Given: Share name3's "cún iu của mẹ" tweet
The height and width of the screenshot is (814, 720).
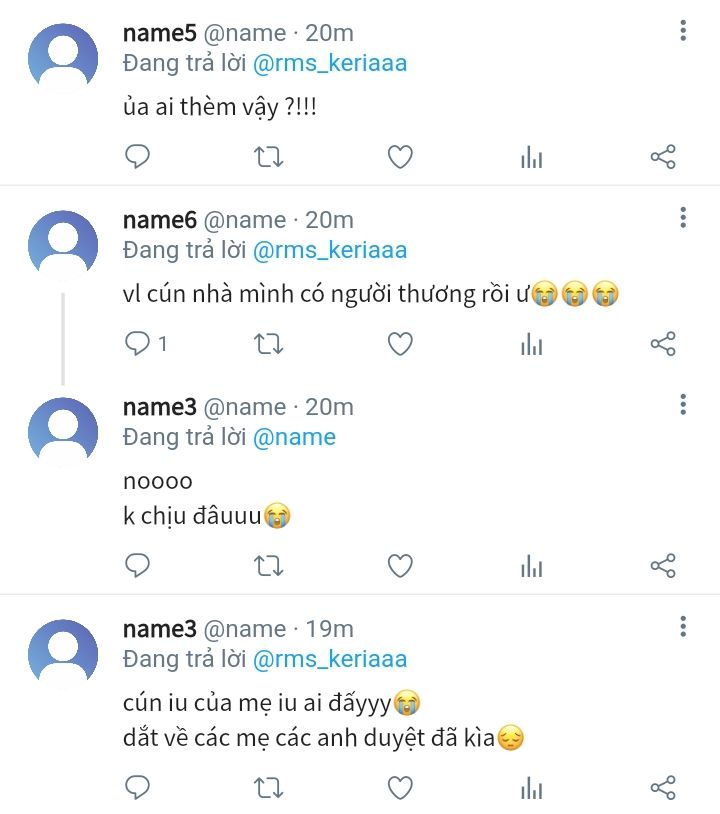Looking at the screenshot, I should point(663,788).
